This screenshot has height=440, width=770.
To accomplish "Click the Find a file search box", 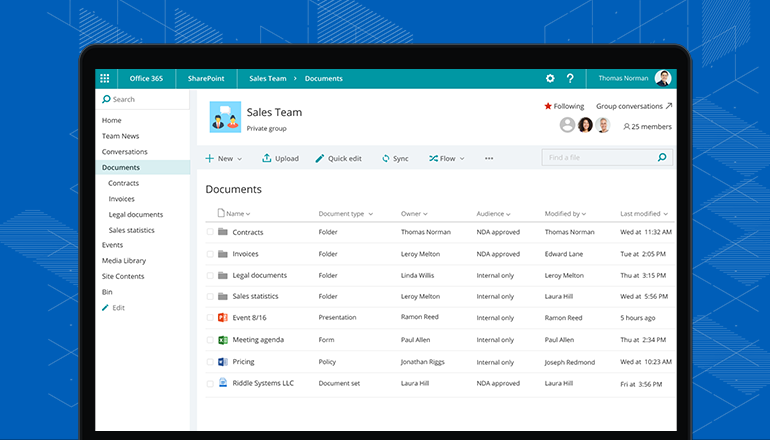I will click(598, 158).
